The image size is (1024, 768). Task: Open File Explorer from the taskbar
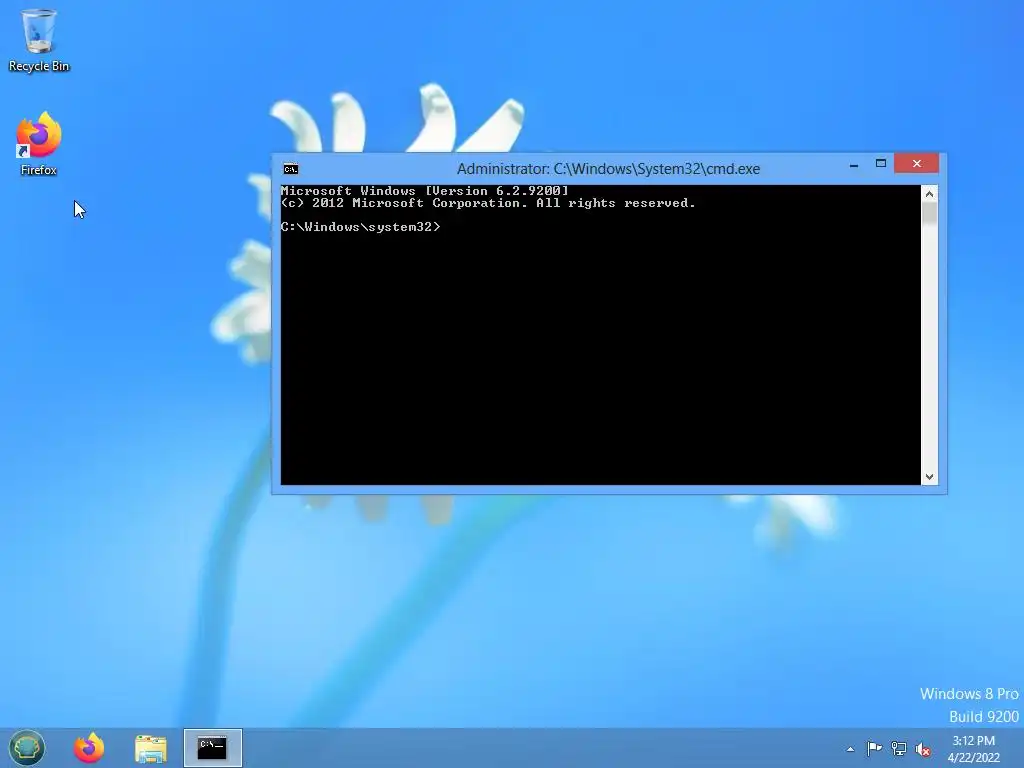(151, 748)
